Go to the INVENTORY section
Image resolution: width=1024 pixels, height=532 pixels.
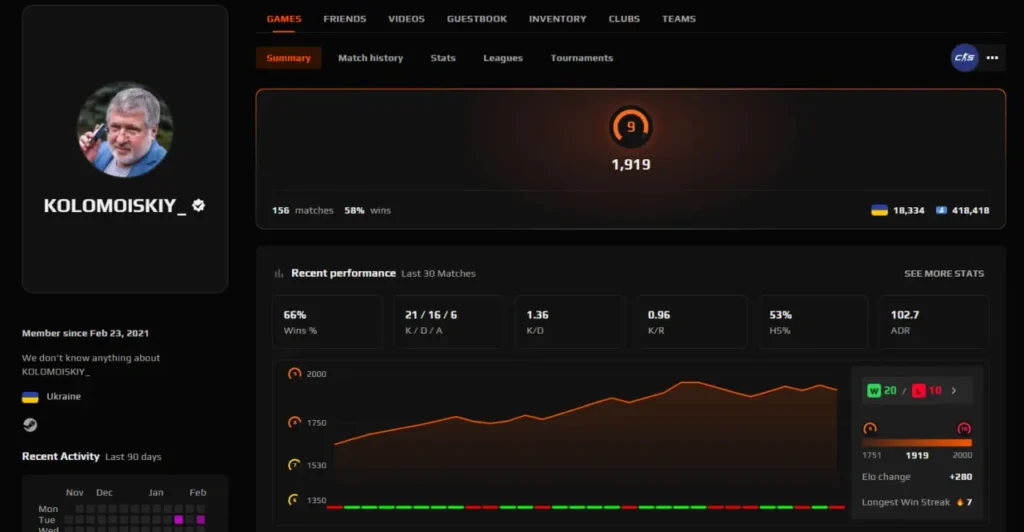pos(557,19)
